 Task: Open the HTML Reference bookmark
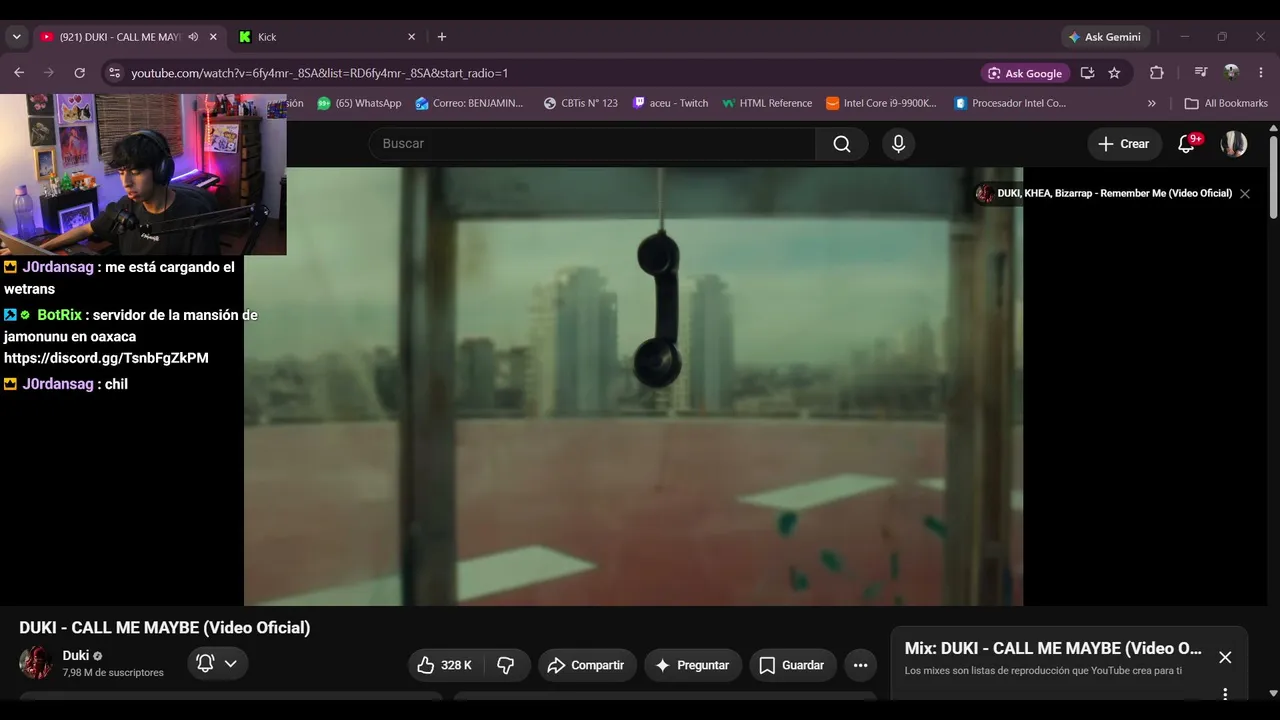(x=767, y=103)
